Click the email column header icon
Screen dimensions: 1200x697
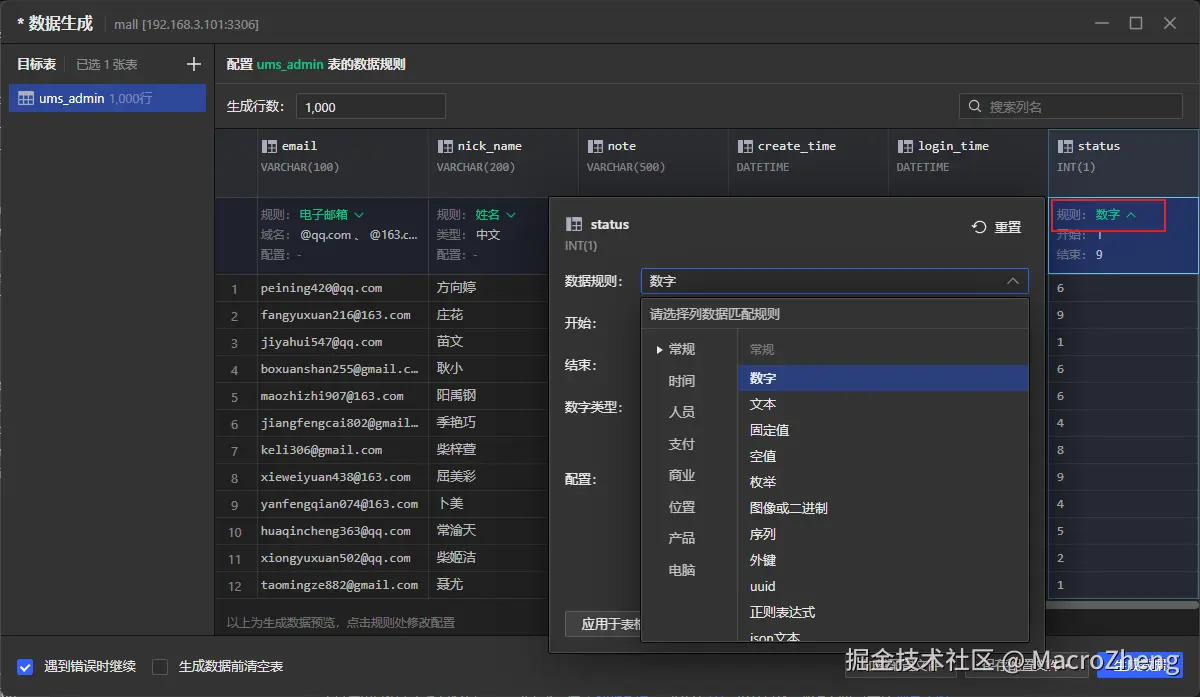click(x=269, y=146)
